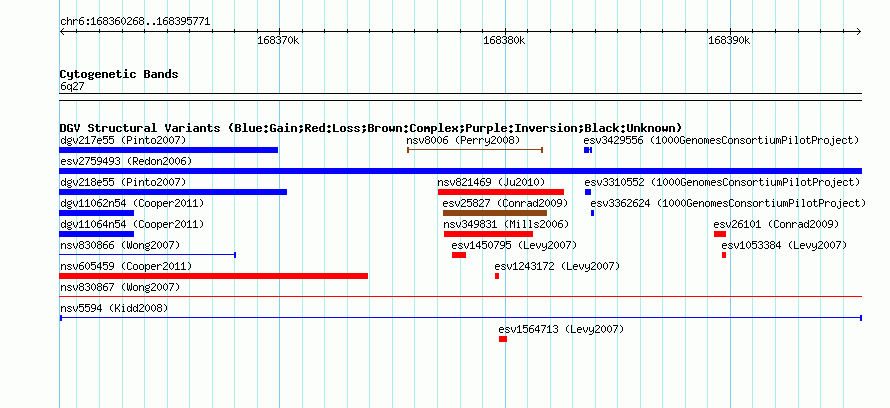Select the 6q27 band label

pyautogui.click(x=72, y=86)
